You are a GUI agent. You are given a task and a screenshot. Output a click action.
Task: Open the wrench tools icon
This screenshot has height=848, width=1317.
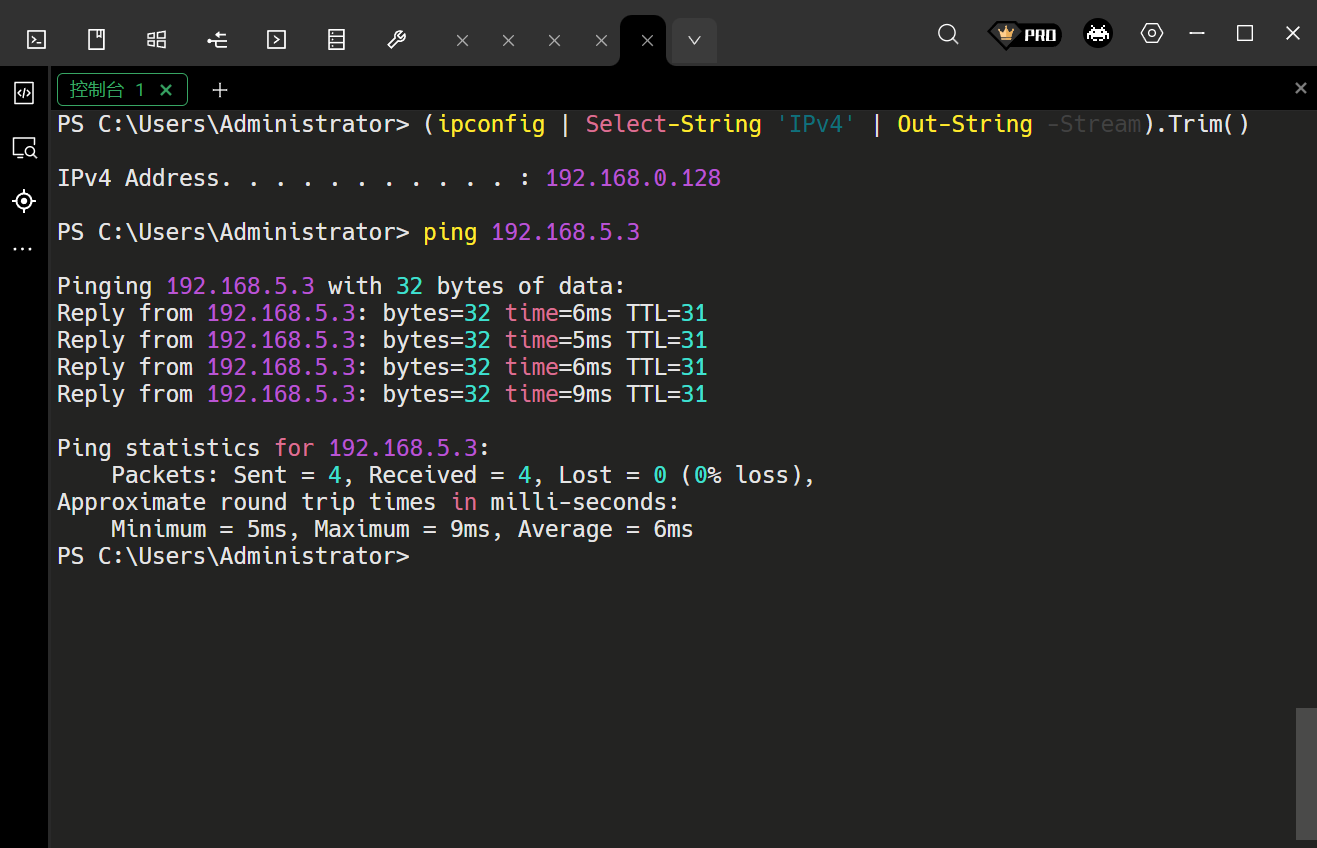click(396, 40)
